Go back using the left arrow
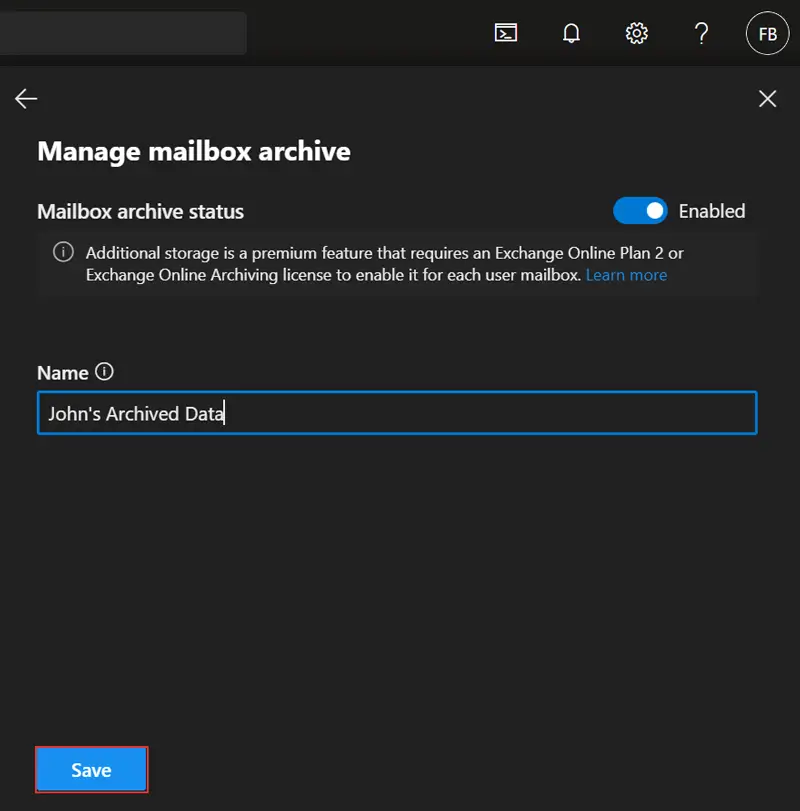Viewport: 800px width, 811px height. point(26,98)
